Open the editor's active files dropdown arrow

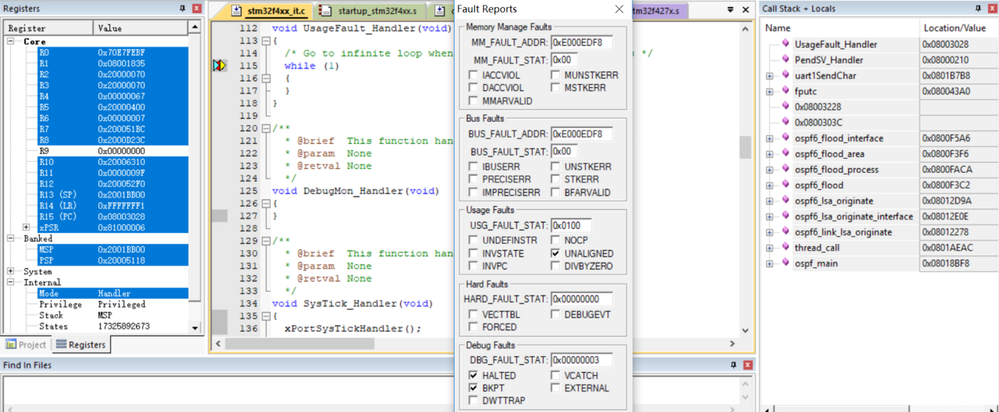pyautogui.click(x=731, y=10)
